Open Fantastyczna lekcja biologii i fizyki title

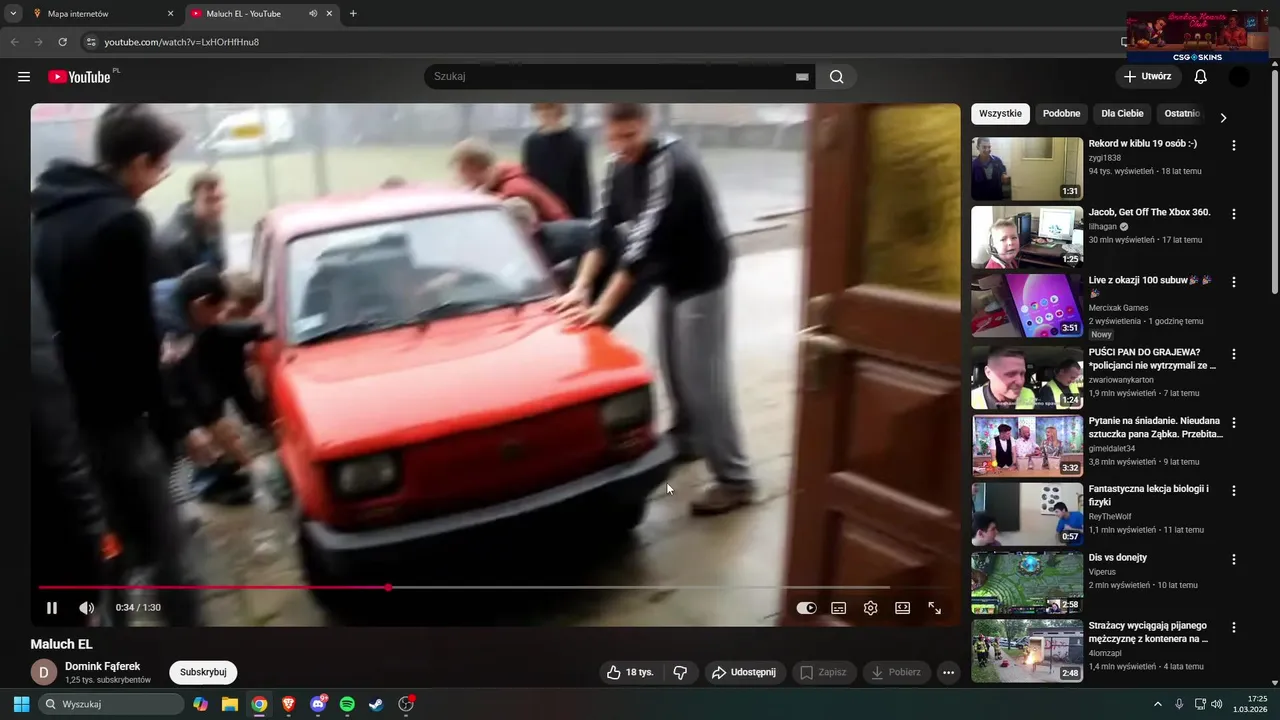click(1149, 495)
